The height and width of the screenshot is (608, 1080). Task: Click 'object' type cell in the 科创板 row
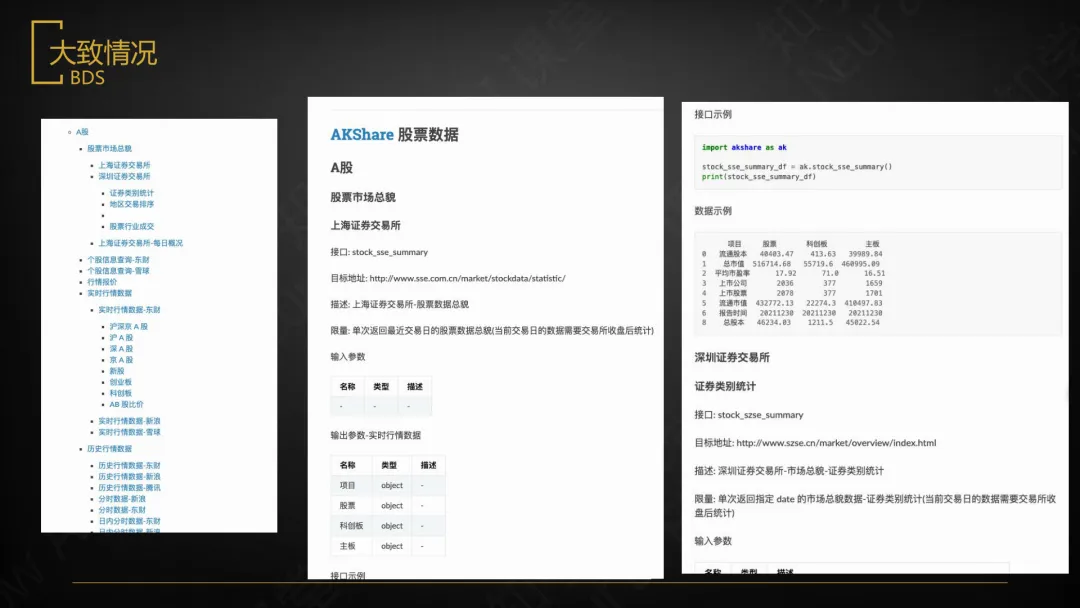pos(392,526)
